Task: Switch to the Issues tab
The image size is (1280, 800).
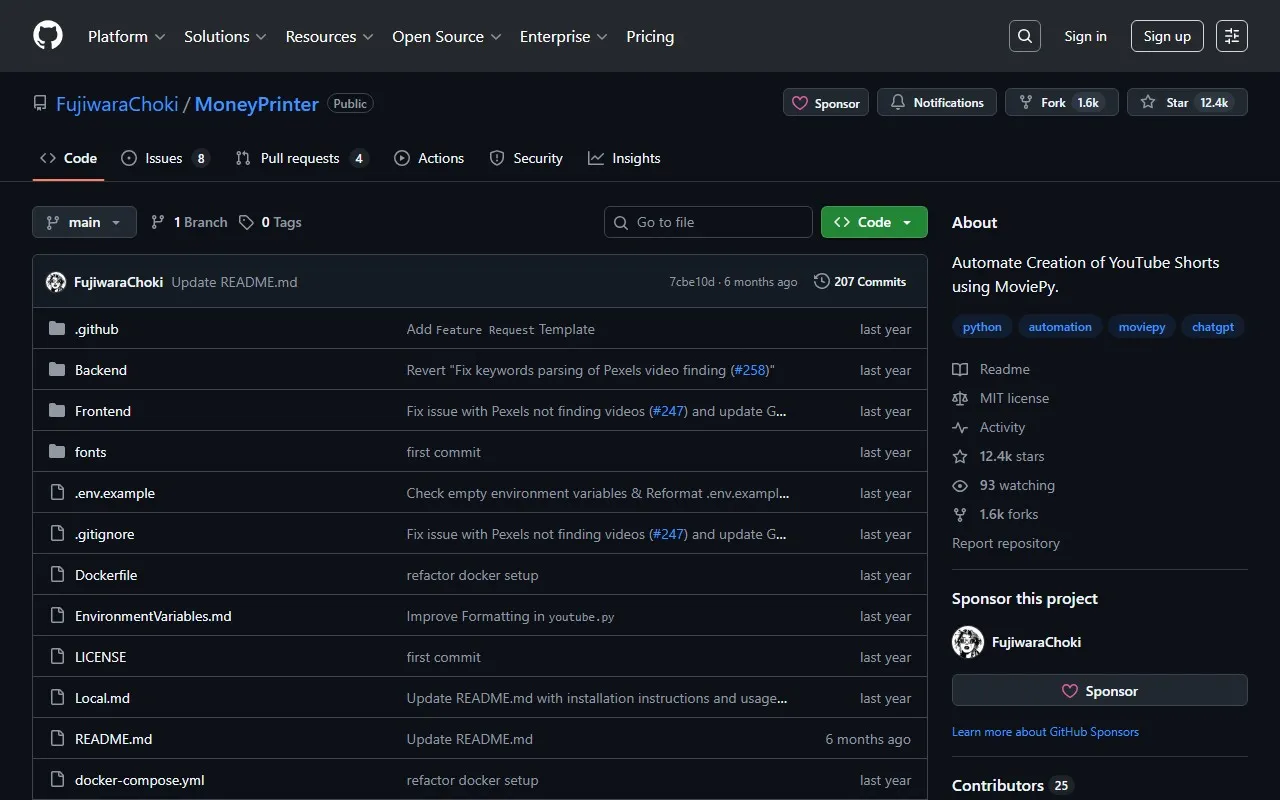Action: coord(163,158)
